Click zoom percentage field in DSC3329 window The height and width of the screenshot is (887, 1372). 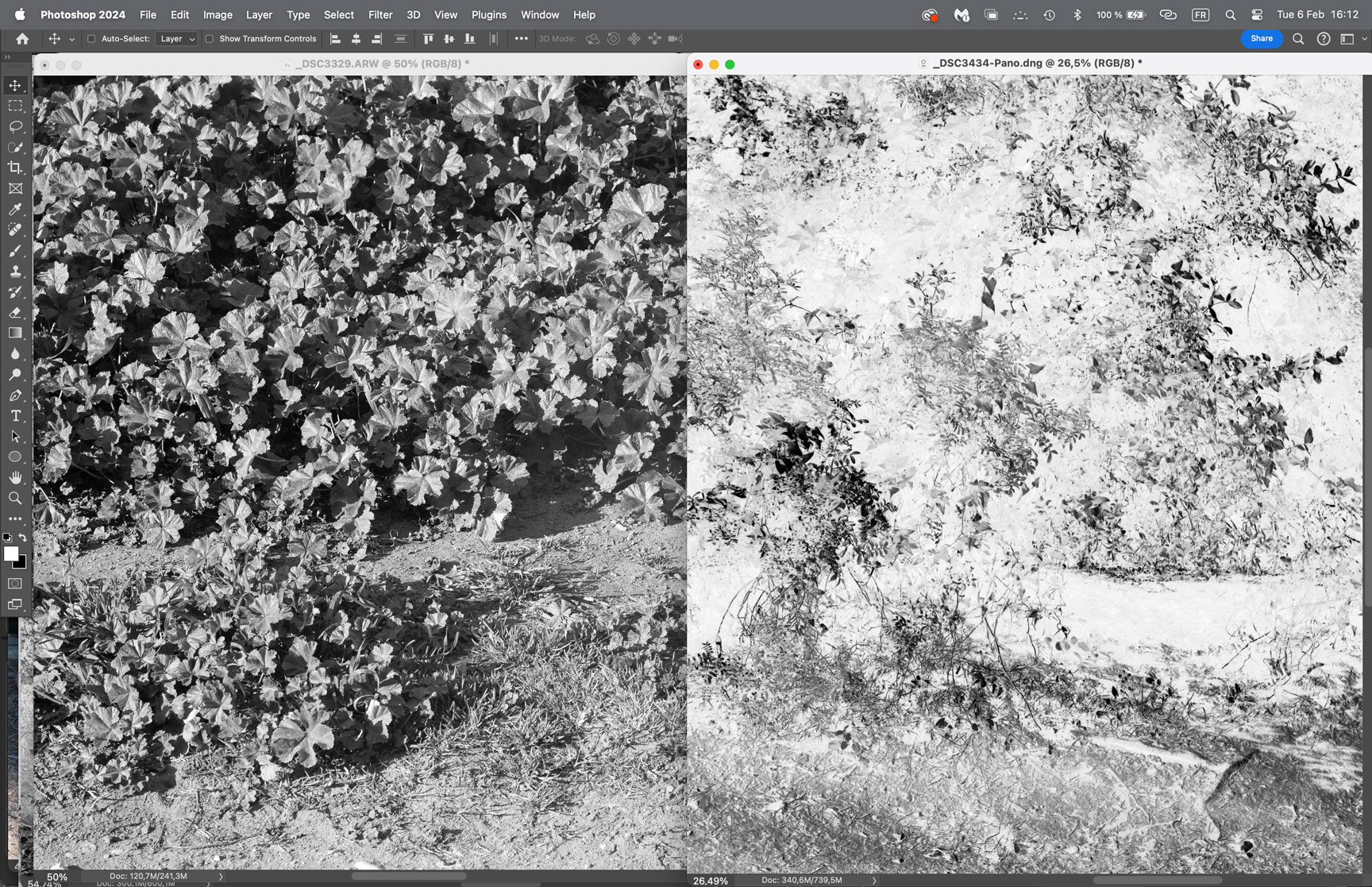[56, 877]
